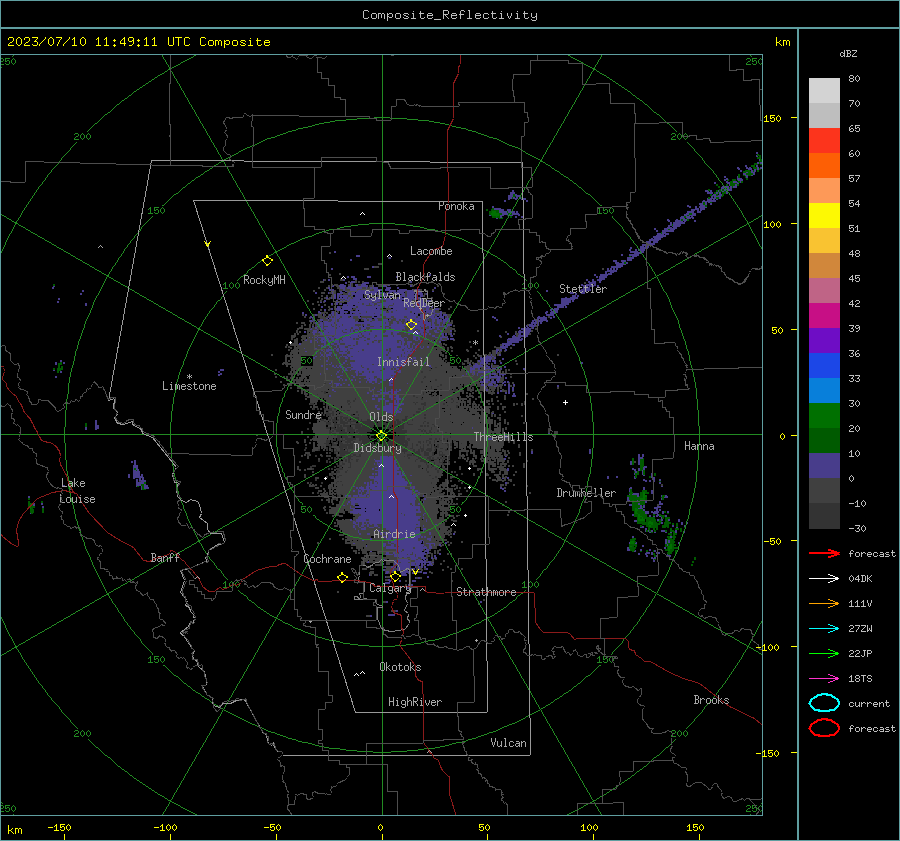This screenshot has width=900, height=841.
Task: Click the Strathmore city label
Action: (486, 592)
